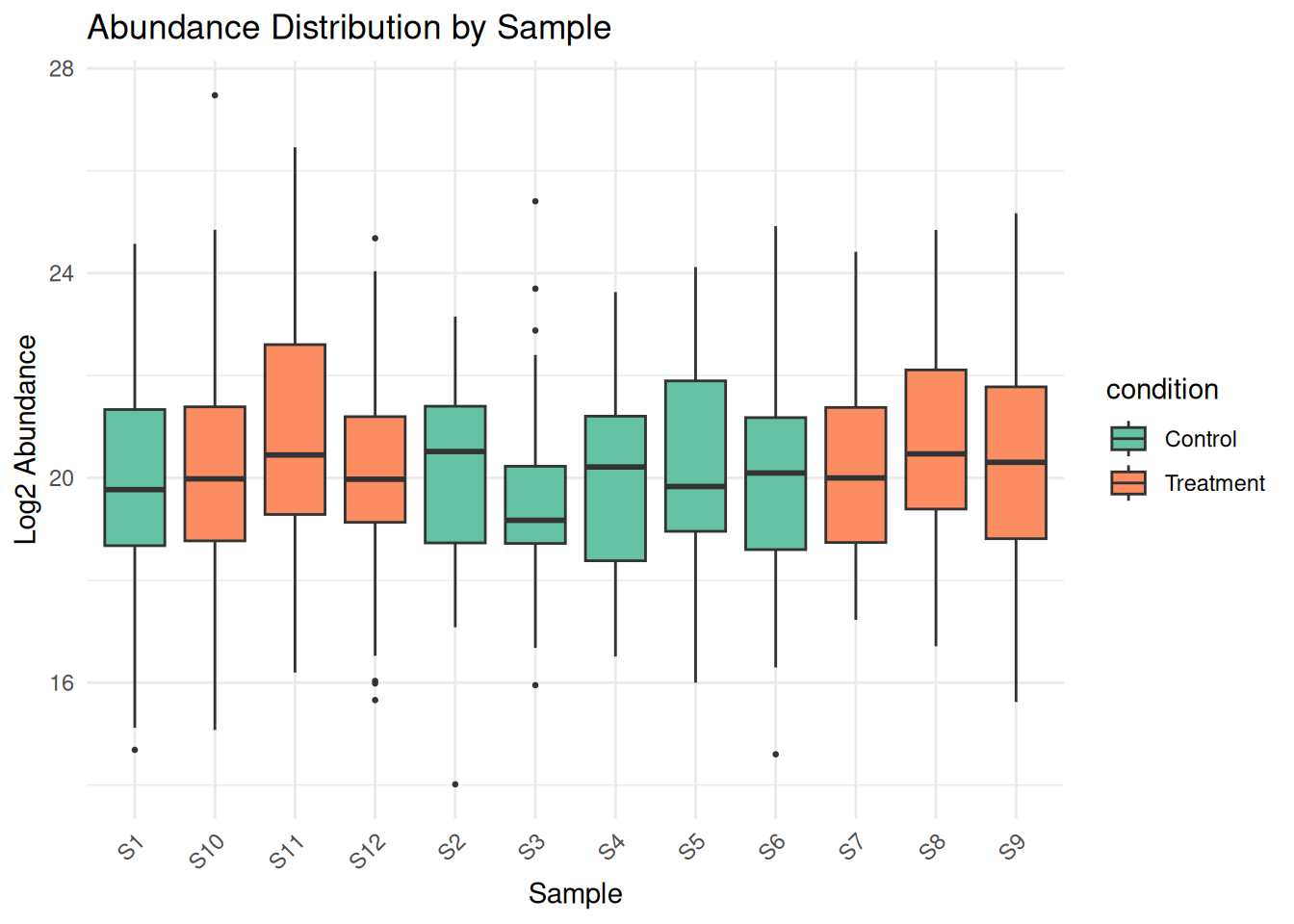Click the "Abundance Distribution by Sample" title
The image size is (1294, 924).
click(x=349, y=28)
